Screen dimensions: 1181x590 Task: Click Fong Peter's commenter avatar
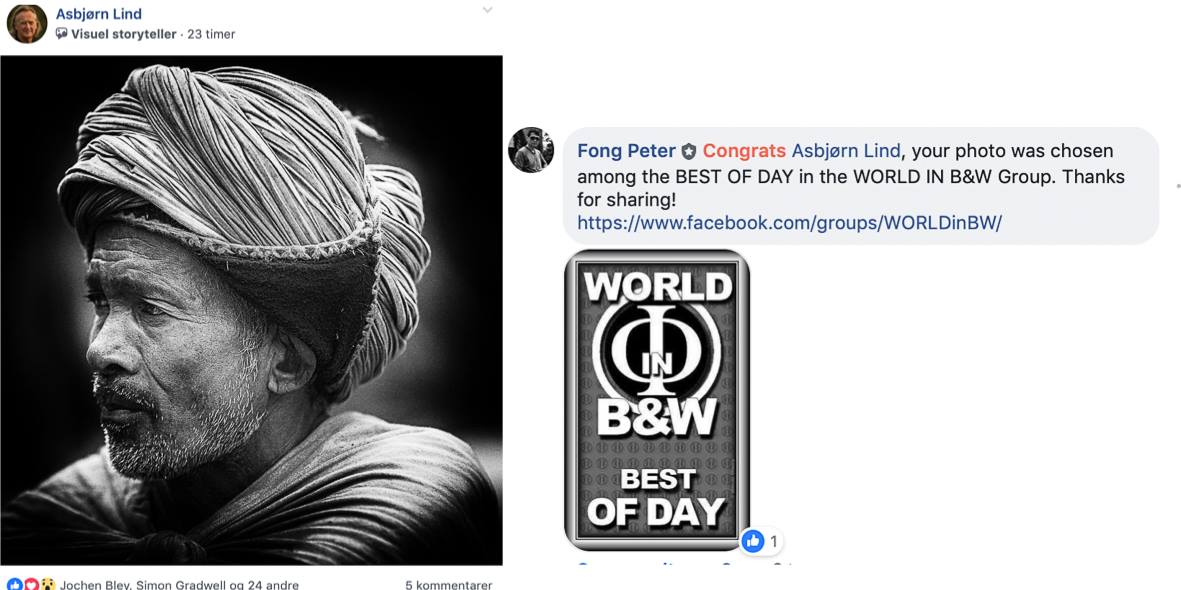(x=531, y=150)
